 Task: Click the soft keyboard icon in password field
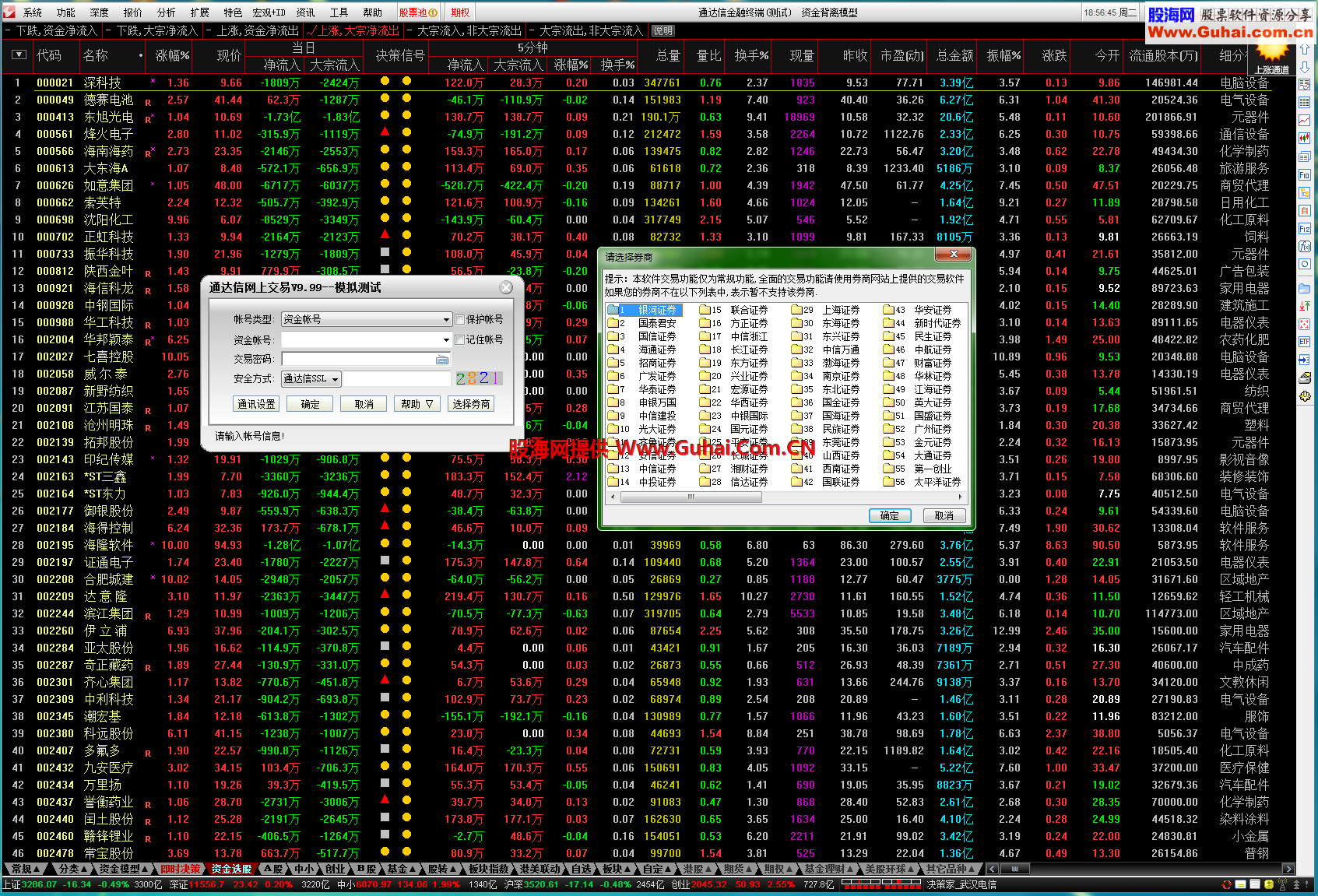click(442, 360)
